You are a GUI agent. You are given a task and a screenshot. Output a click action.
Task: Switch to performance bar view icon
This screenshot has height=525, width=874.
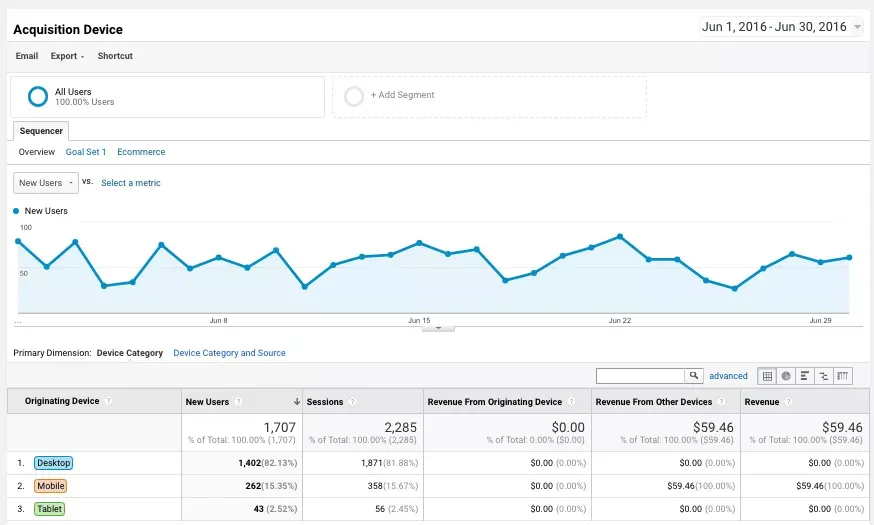[805, 376]
